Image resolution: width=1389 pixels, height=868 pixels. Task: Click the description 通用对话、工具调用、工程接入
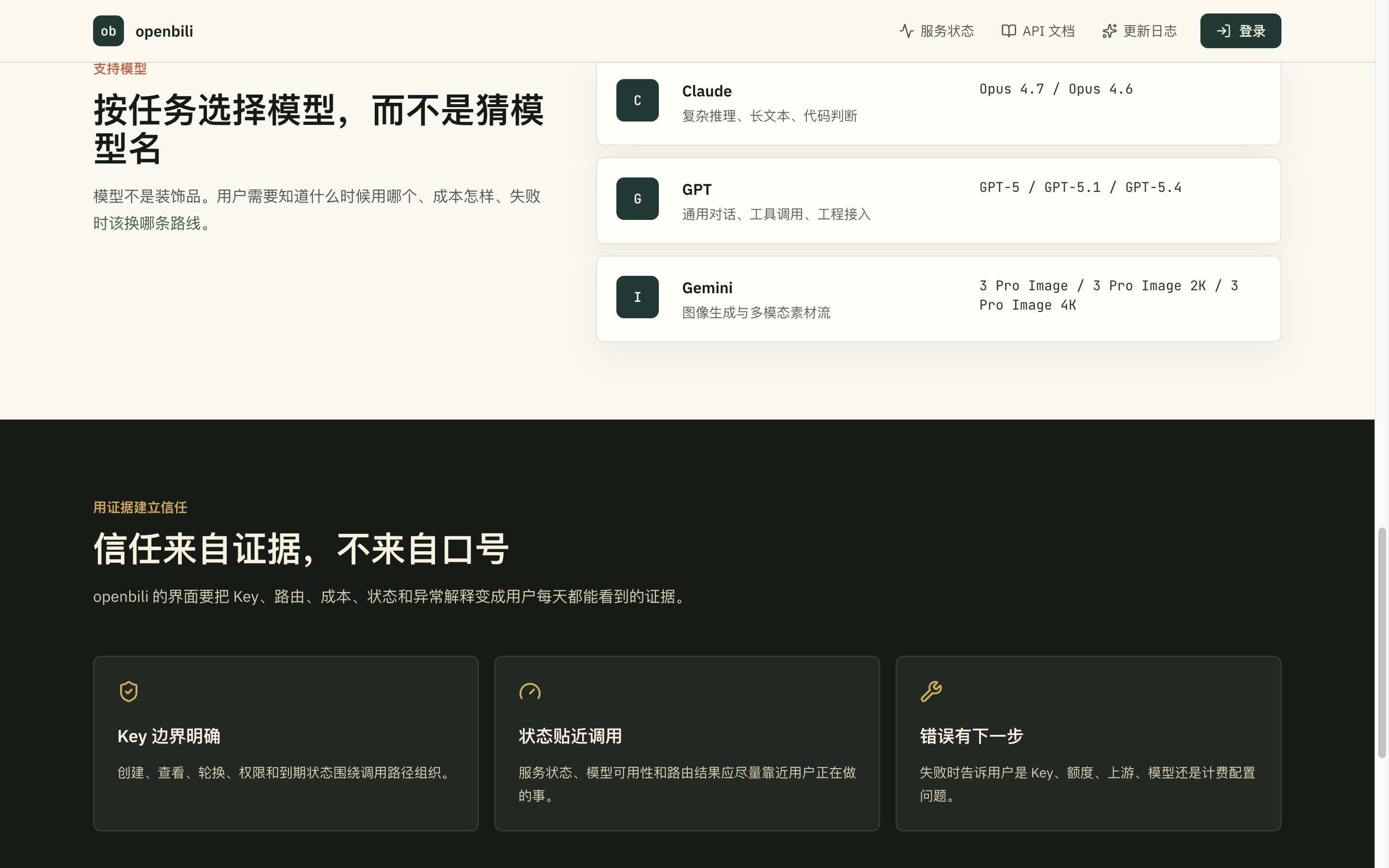(x=776, y=214)
